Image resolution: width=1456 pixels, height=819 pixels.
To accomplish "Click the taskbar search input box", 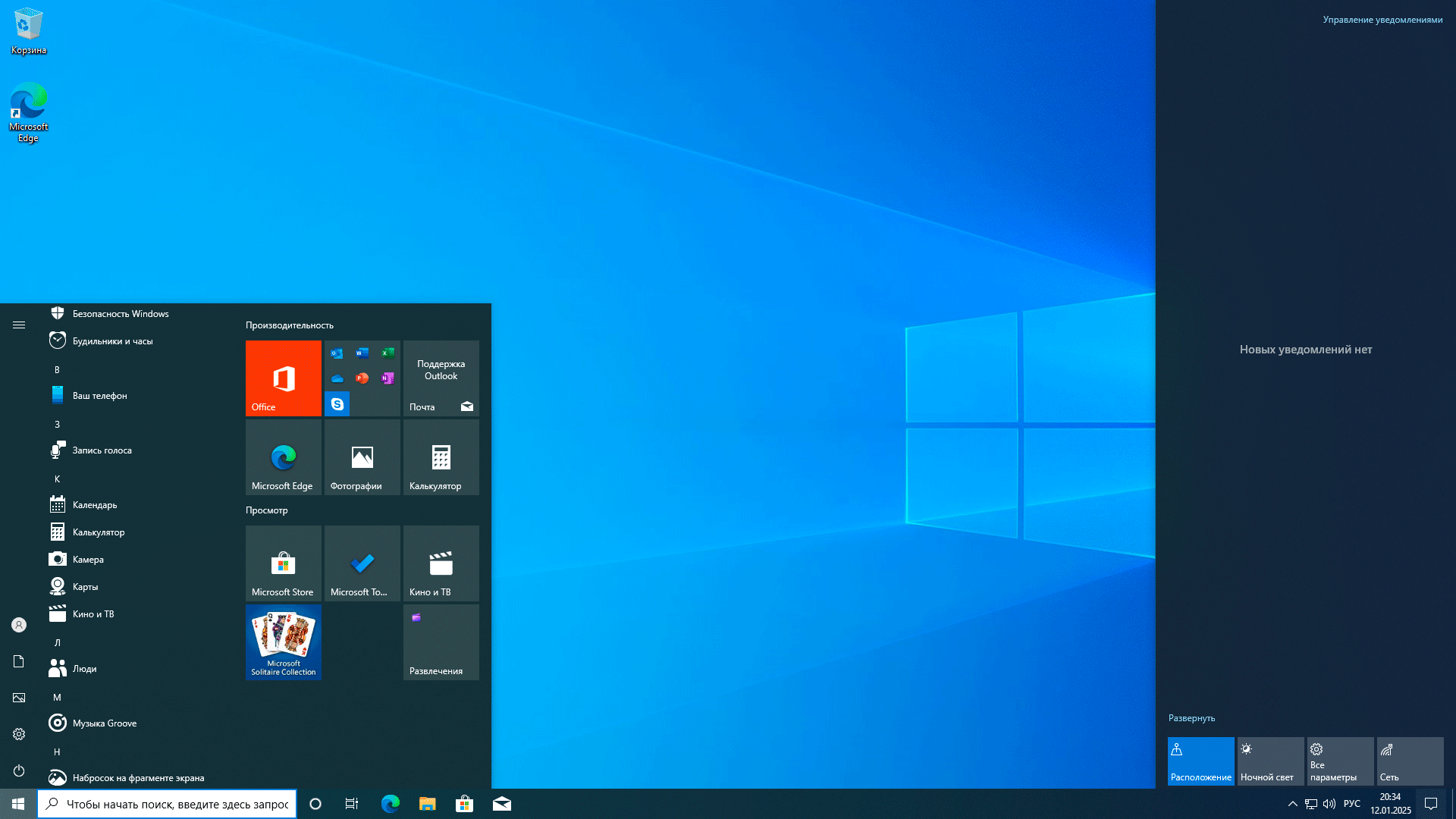I will 176,804.
